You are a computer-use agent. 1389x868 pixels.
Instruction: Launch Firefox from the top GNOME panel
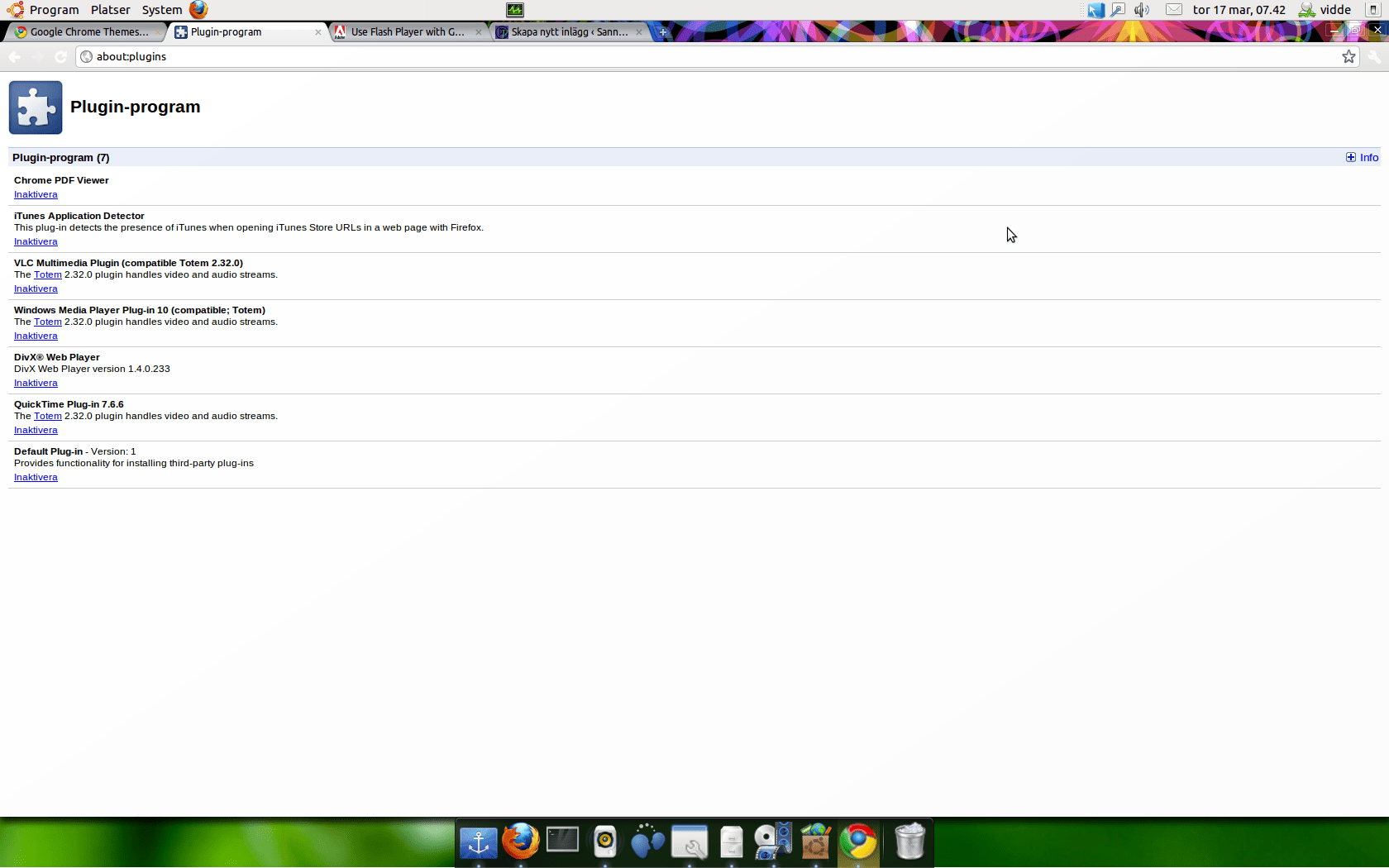(x=198, y=10)
